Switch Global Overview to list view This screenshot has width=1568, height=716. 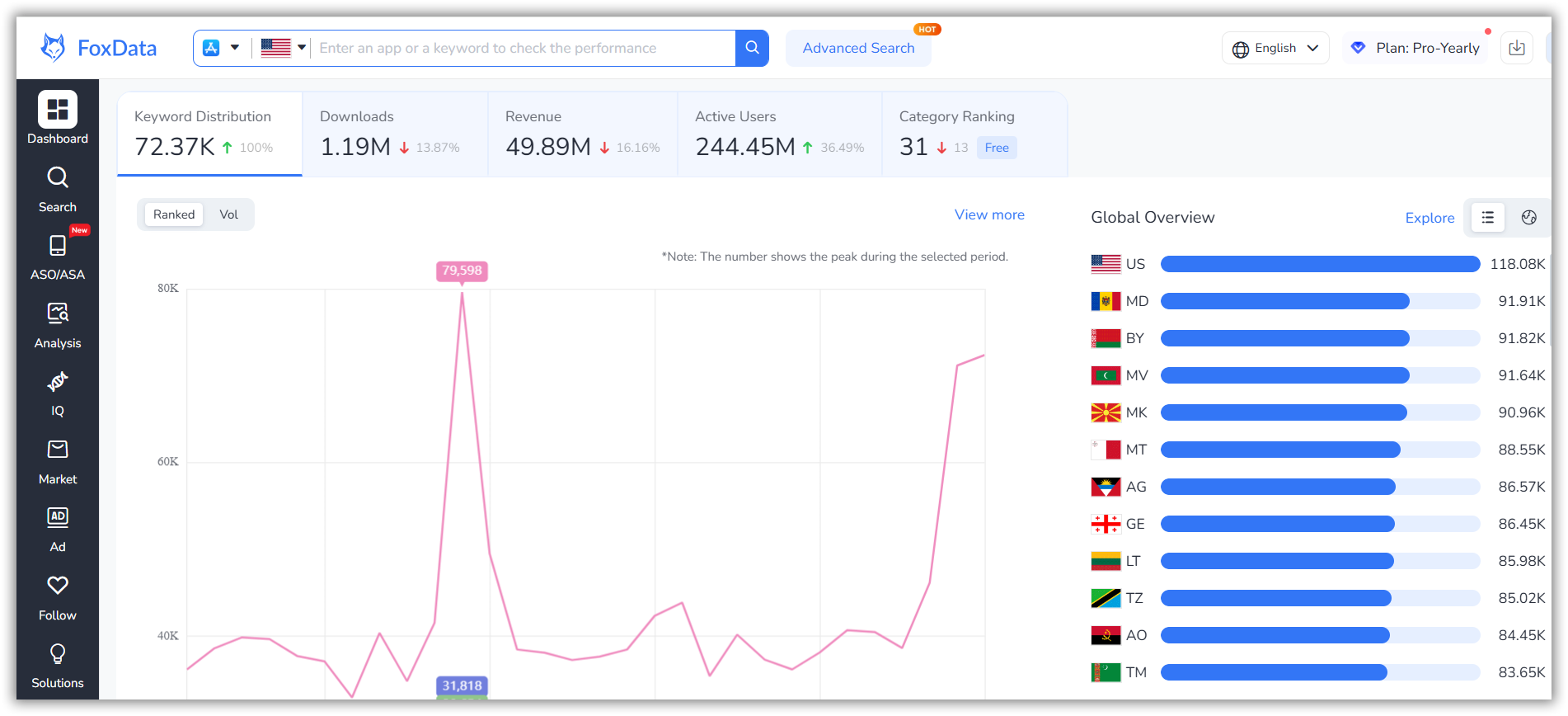[x=1487, y=218]
